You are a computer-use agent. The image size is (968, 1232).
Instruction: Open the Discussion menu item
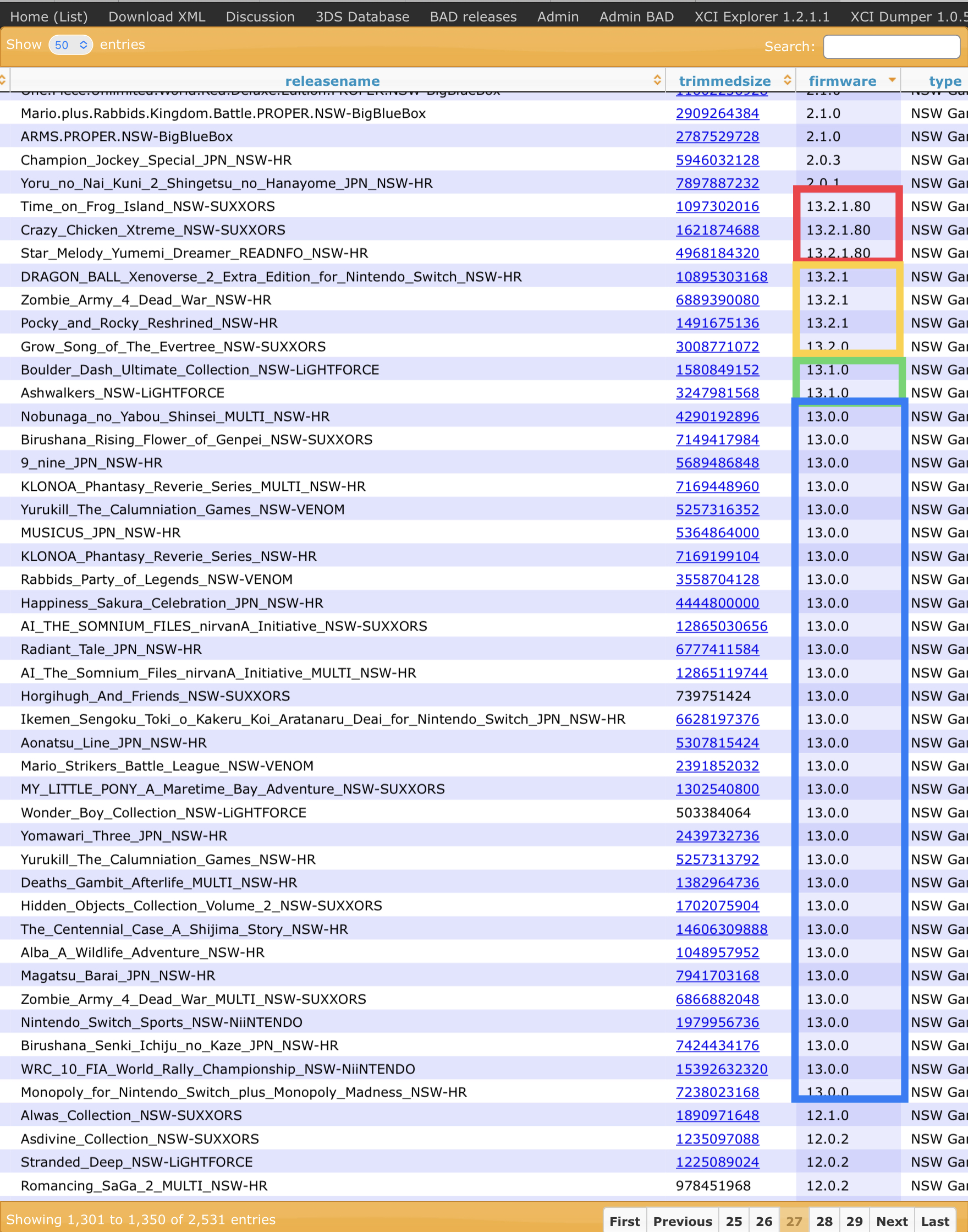[x=260, y=17]
